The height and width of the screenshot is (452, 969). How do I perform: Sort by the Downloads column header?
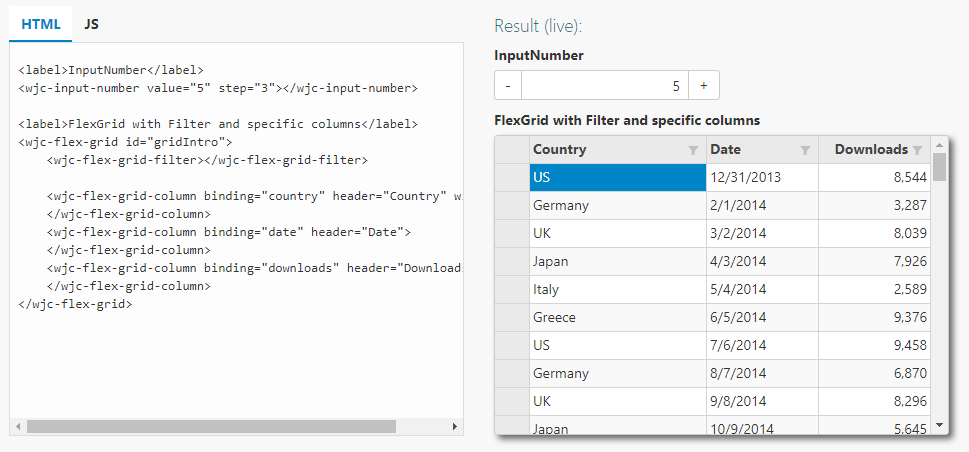coord(870,150)
